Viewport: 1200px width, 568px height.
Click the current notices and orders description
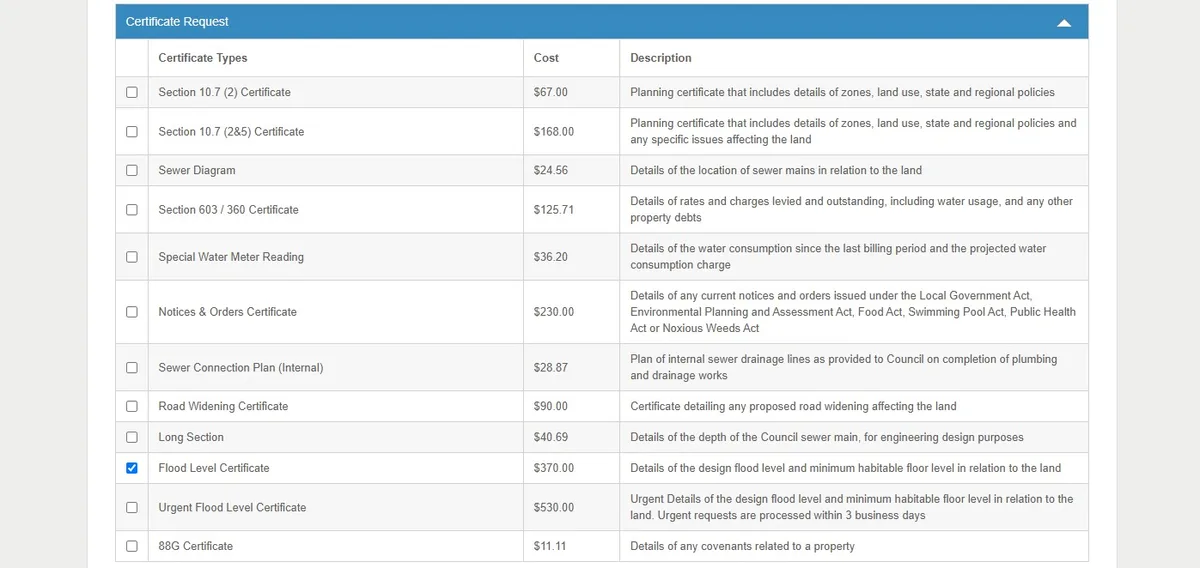pos(853,311)
